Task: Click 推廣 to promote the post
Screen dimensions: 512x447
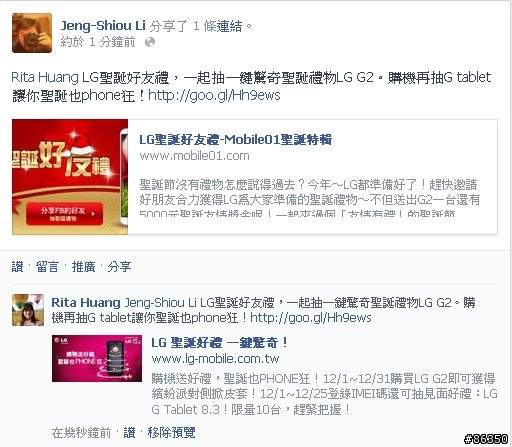Action: point(83,266)
